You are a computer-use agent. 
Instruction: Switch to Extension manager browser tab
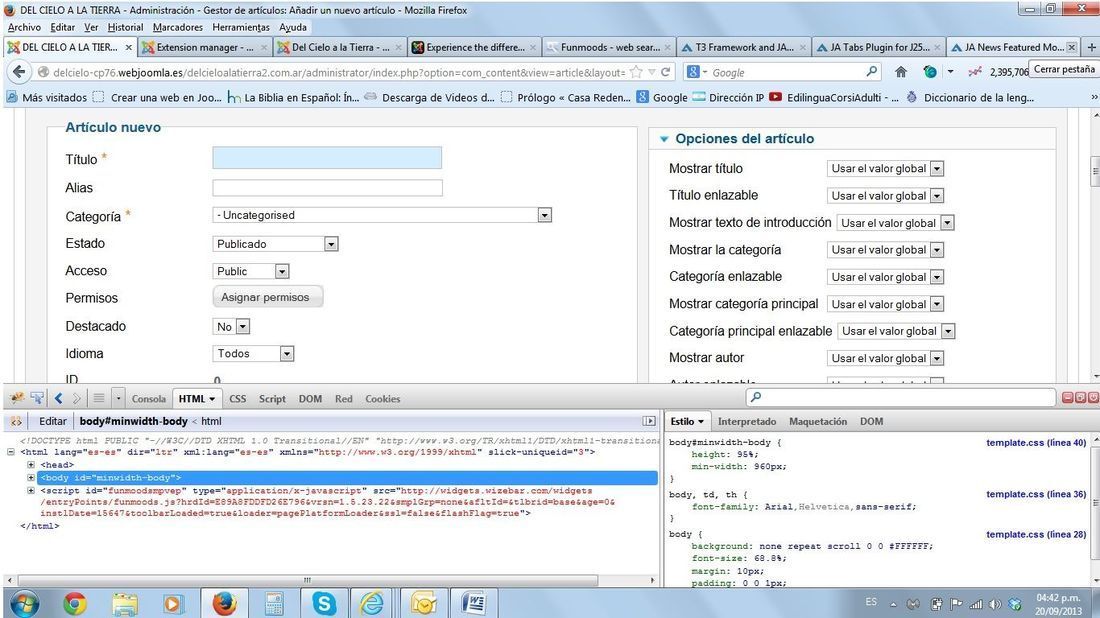pyautogui.click(x=203, y=47)
